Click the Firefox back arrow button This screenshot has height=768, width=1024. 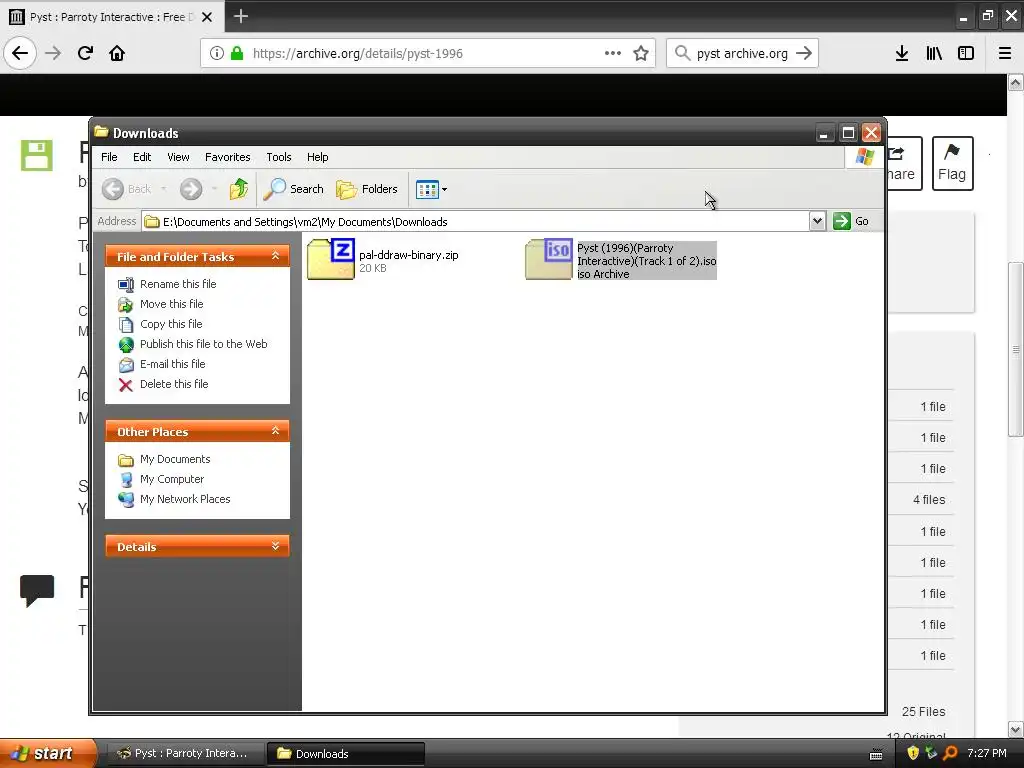(x=20, y=53)
